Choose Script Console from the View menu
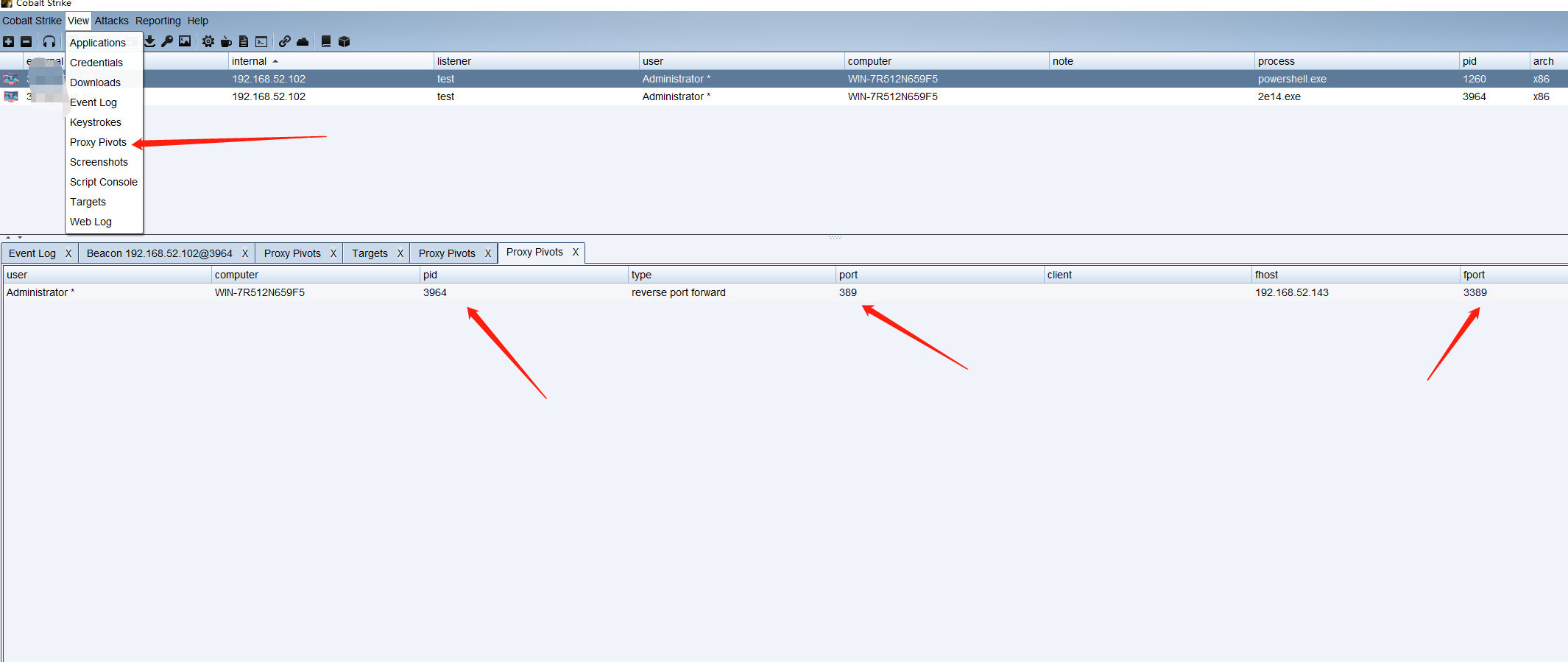Screen dimensions: 1568x662 [104, 182]
